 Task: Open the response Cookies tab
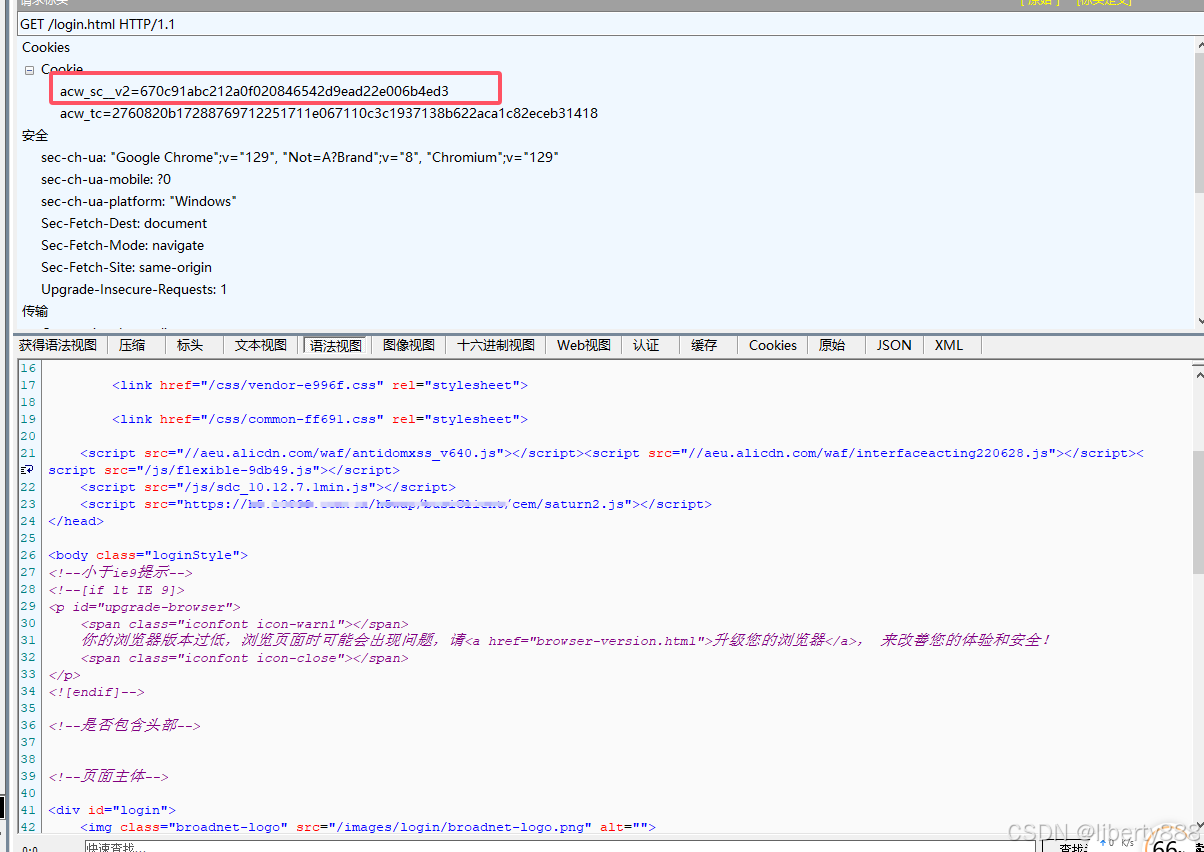click(773, 345)
